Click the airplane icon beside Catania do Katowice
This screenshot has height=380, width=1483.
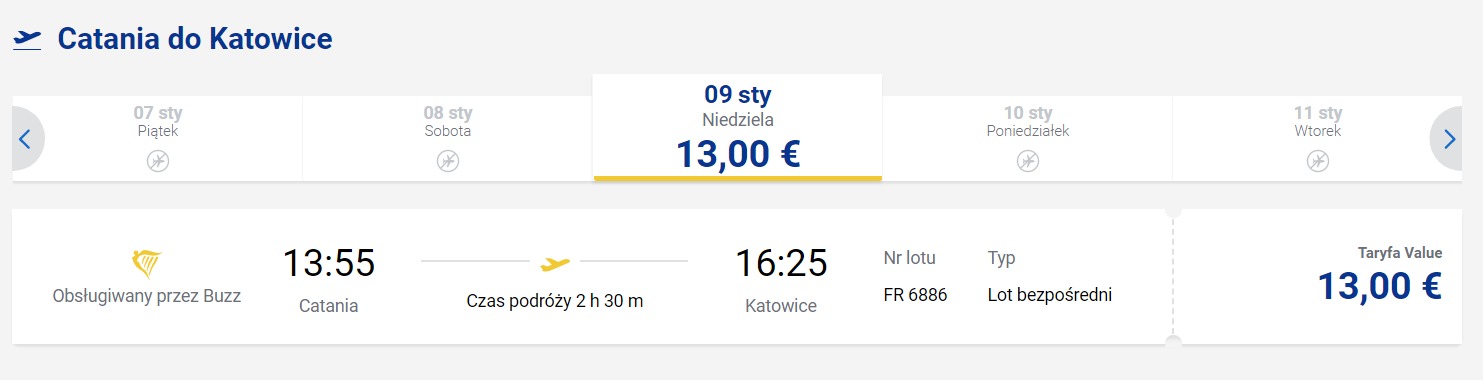pos(28,40)
